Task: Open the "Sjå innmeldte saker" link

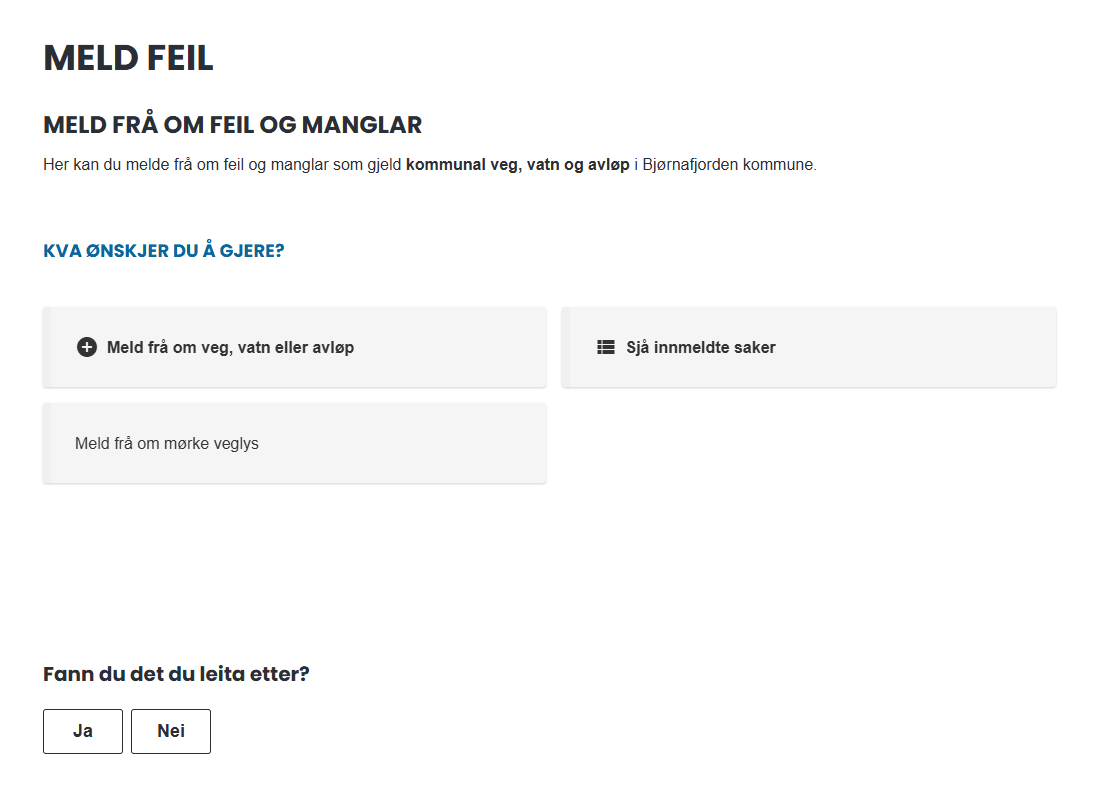Action: click(700, 348)
